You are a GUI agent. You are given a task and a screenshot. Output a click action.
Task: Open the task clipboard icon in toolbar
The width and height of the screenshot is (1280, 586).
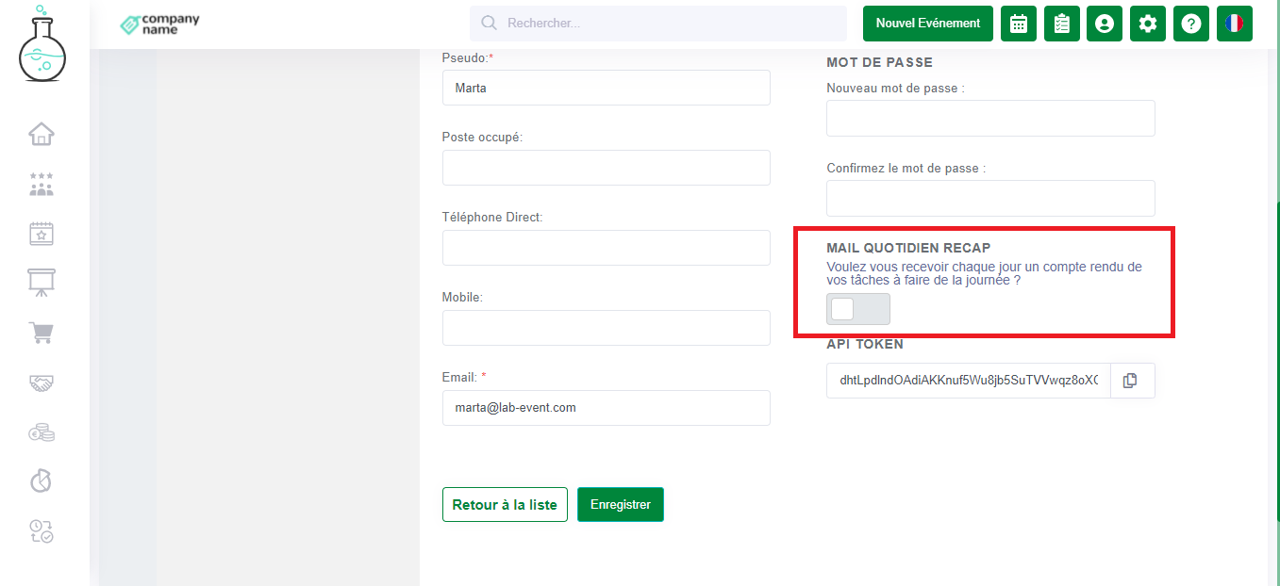coord(1061,23)
